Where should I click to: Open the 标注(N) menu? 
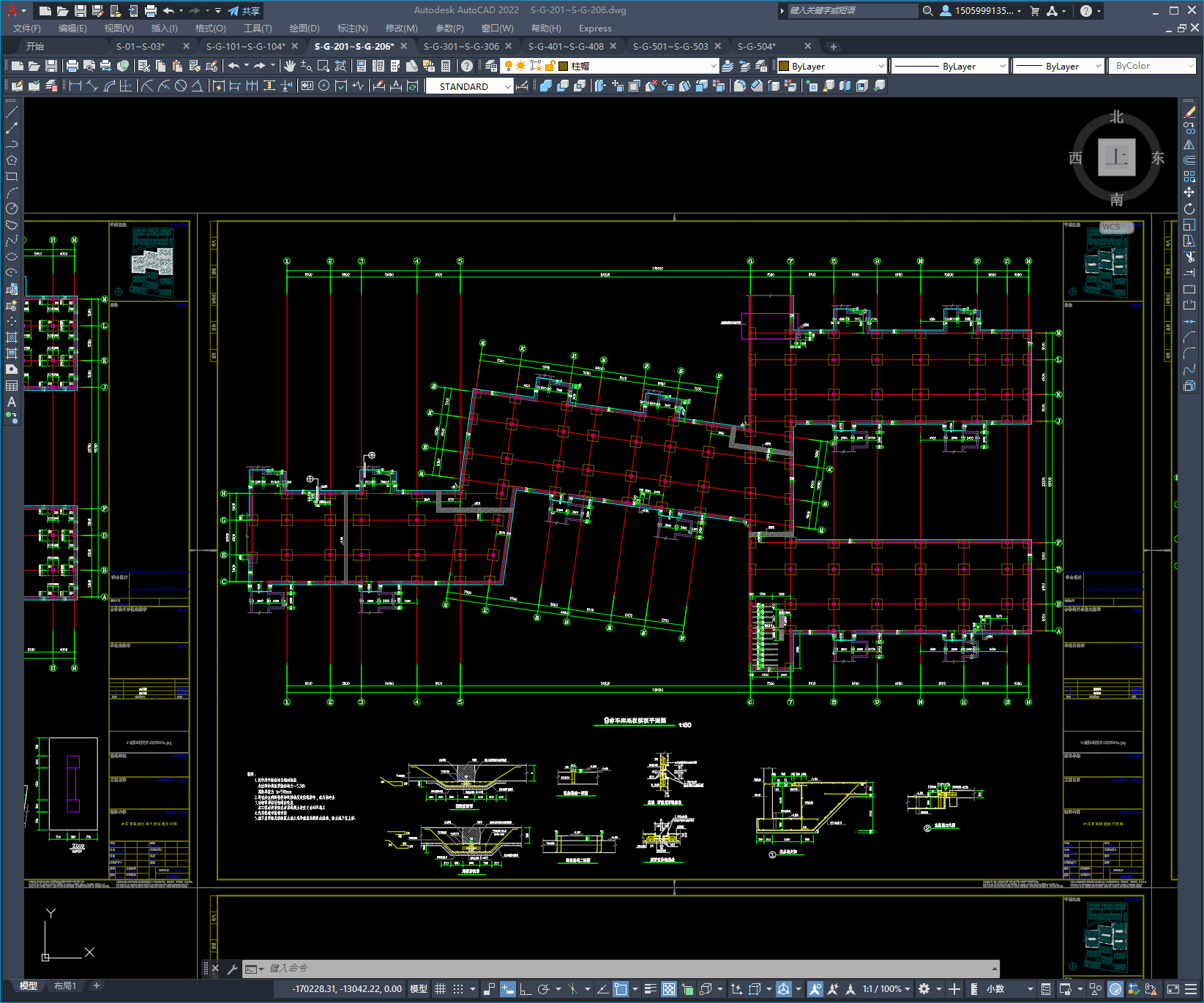pyautogui.click(x=352, y=29)
